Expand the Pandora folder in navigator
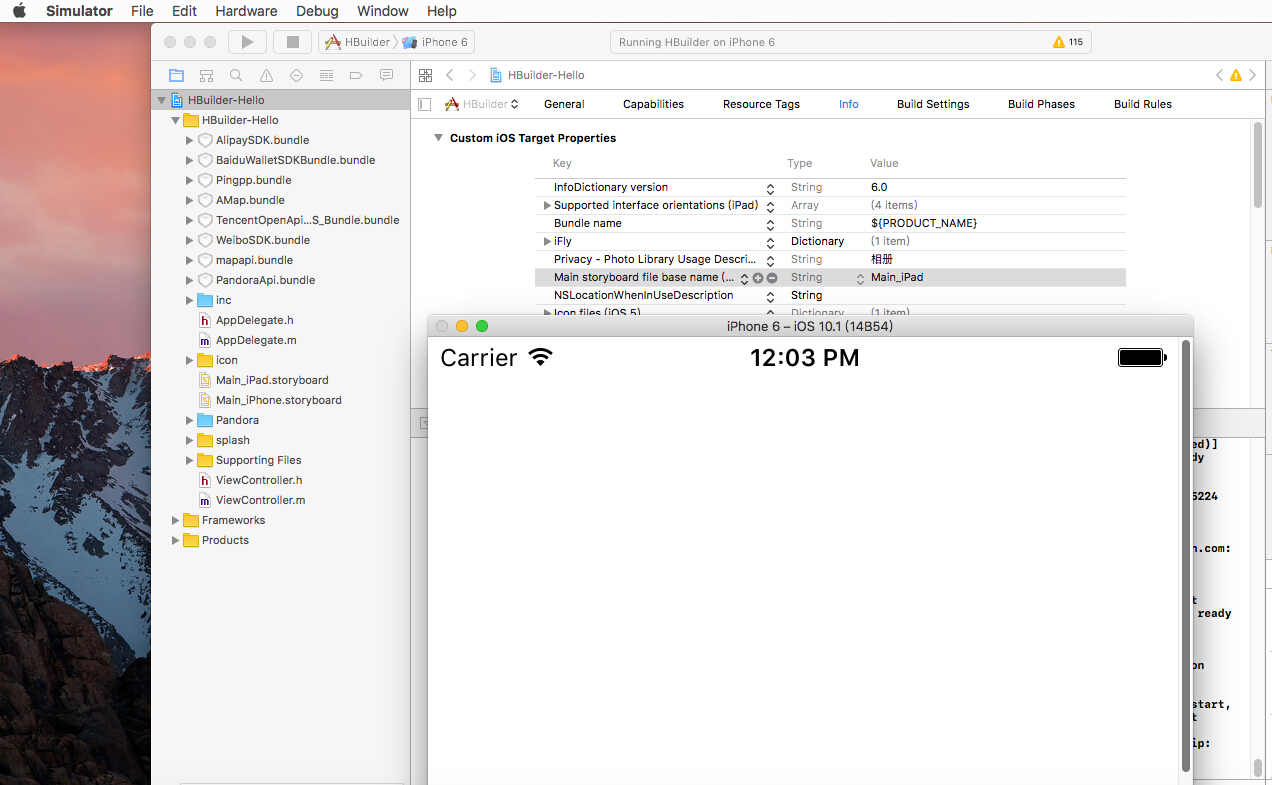Viewport: 1272px width, 785px height. pos(190,420)
